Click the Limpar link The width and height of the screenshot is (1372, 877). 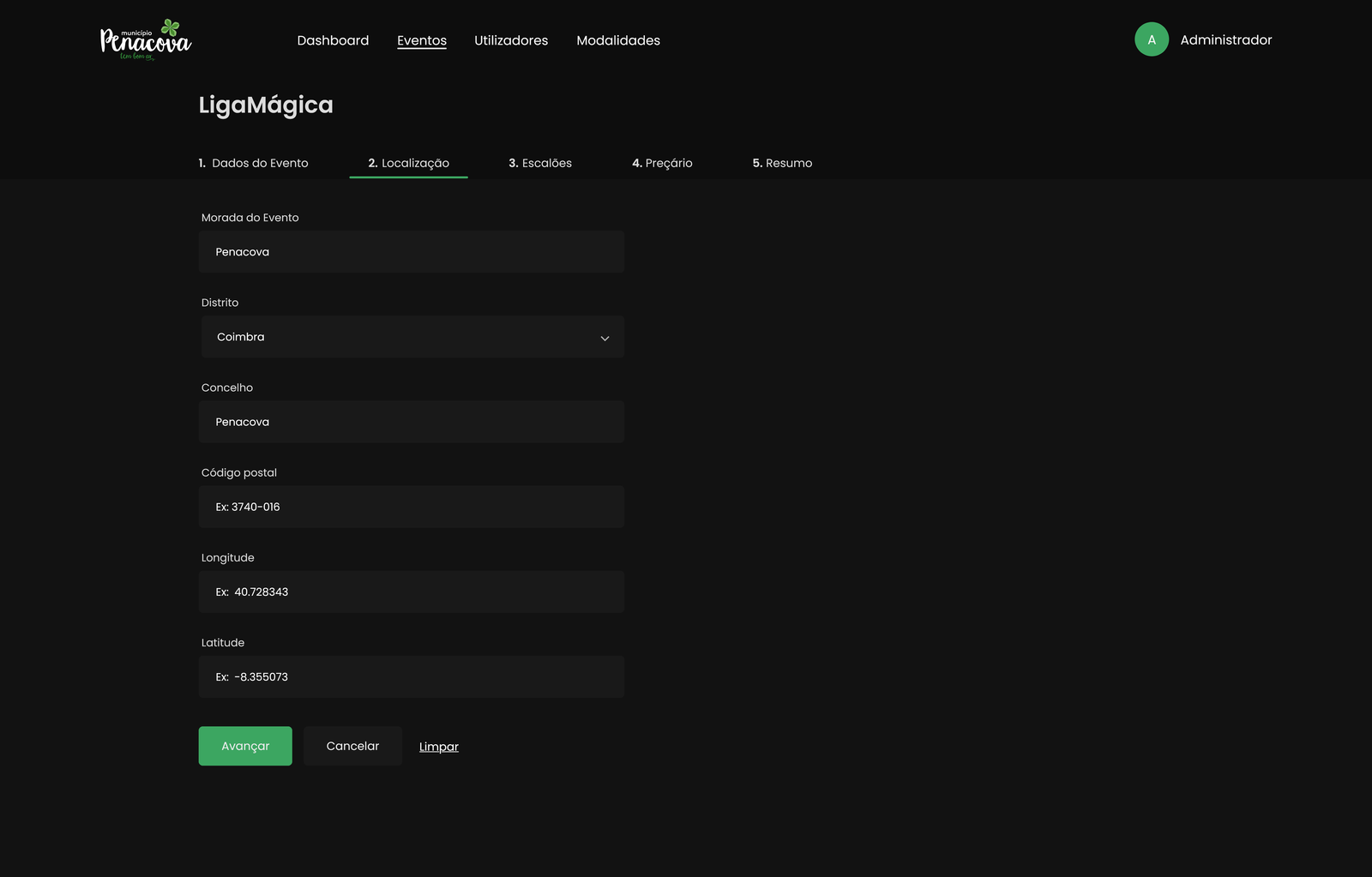[x=438, y=747]
